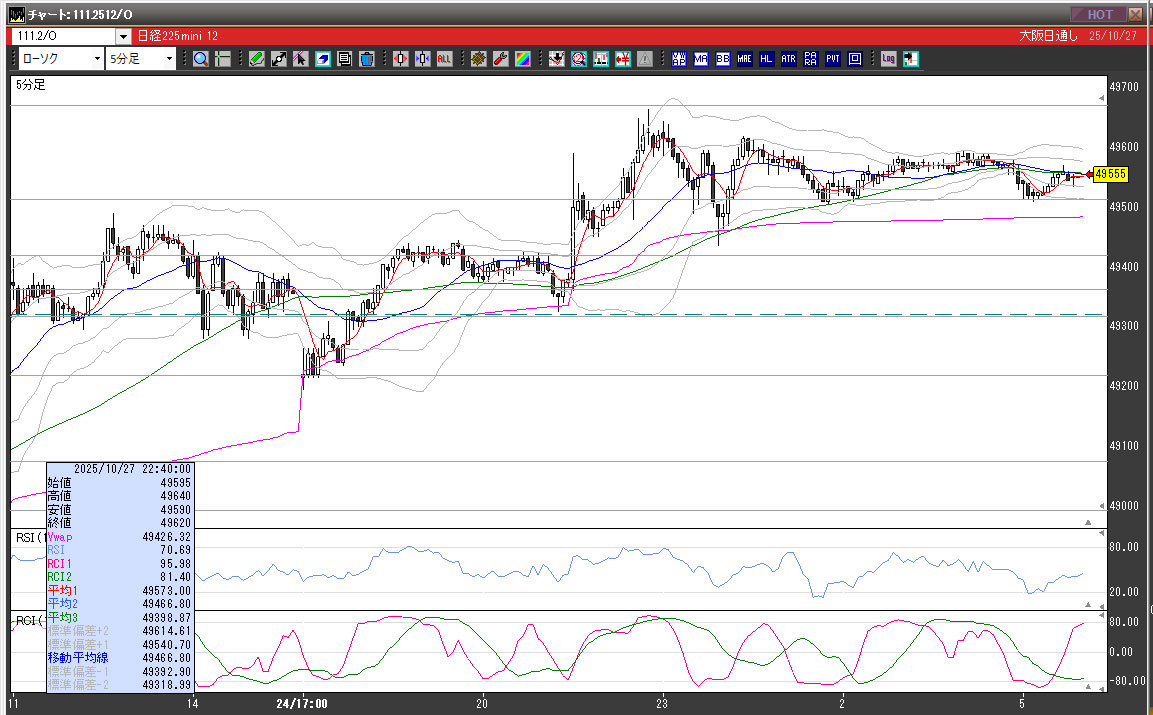The height and width of the screenshot is (715, 1153).
Task: Click the yellow 49555 current price marker
Action: 1110,174
